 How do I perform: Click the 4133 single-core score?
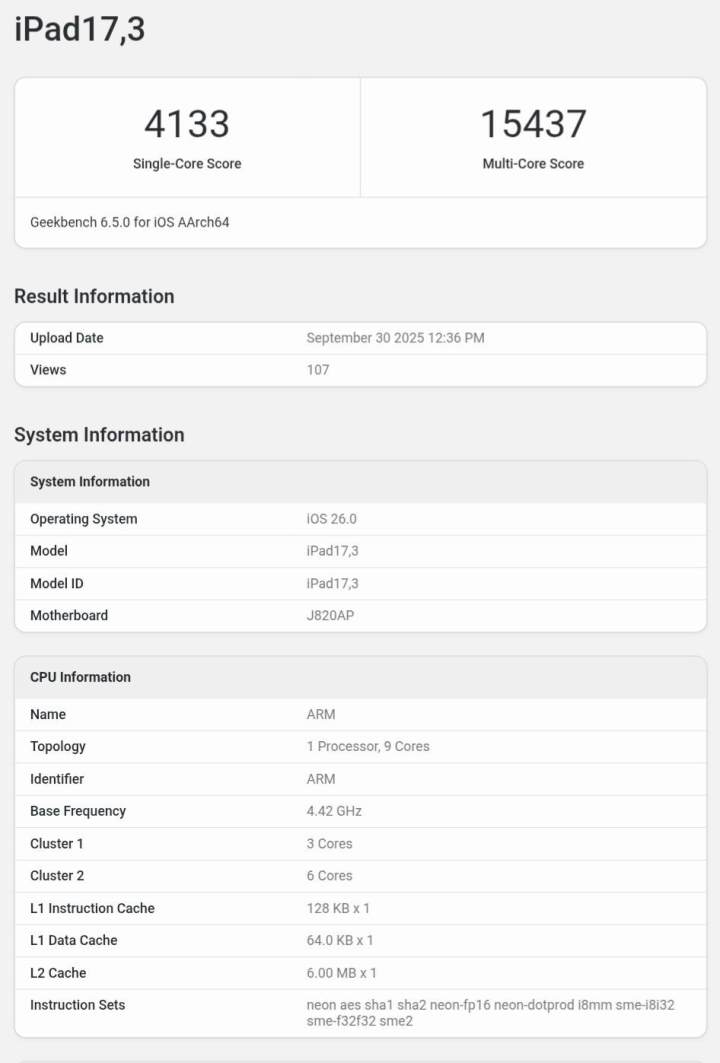187,124
